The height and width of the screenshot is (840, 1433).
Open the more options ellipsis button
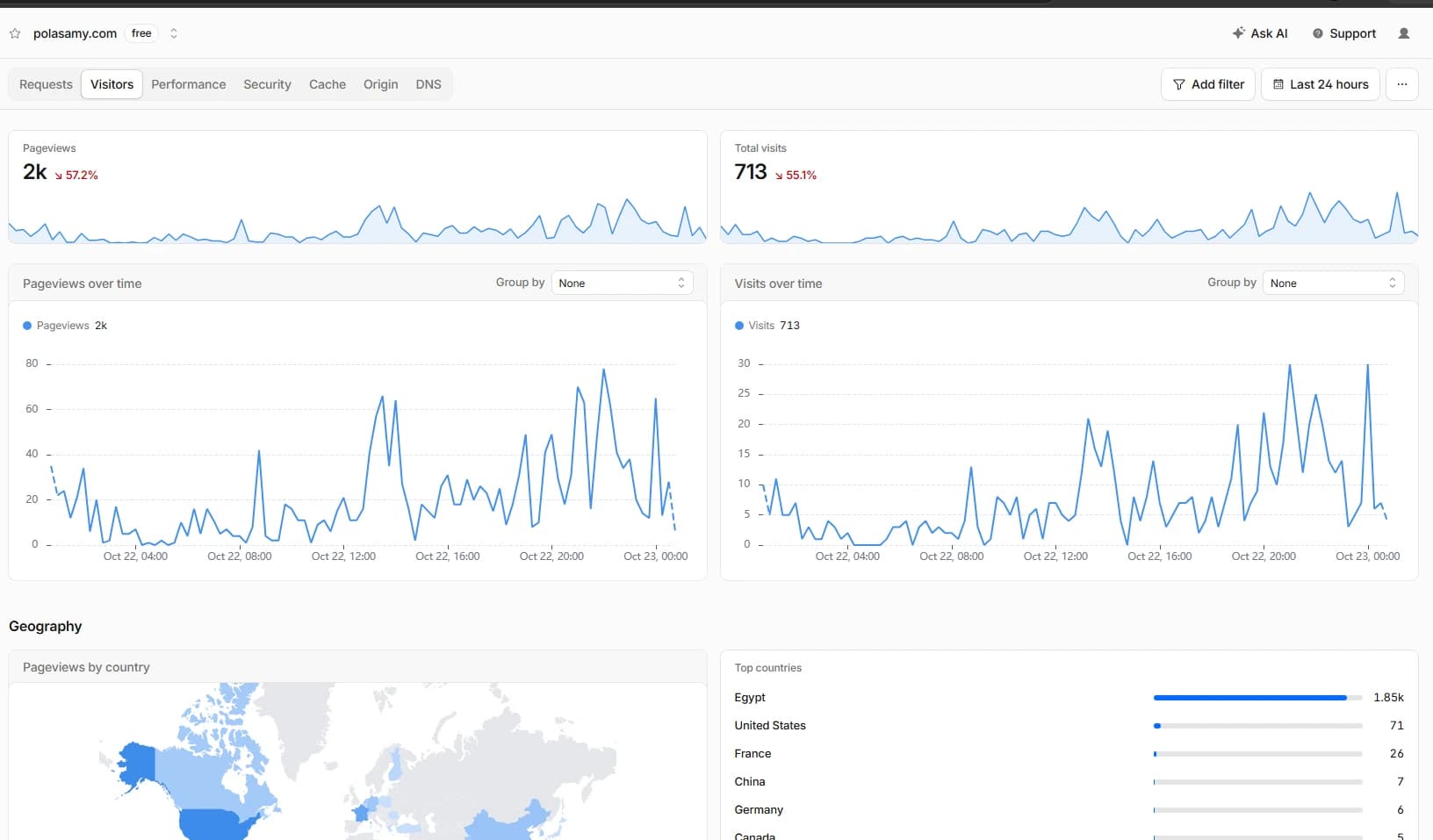(x=1402, y=84)
